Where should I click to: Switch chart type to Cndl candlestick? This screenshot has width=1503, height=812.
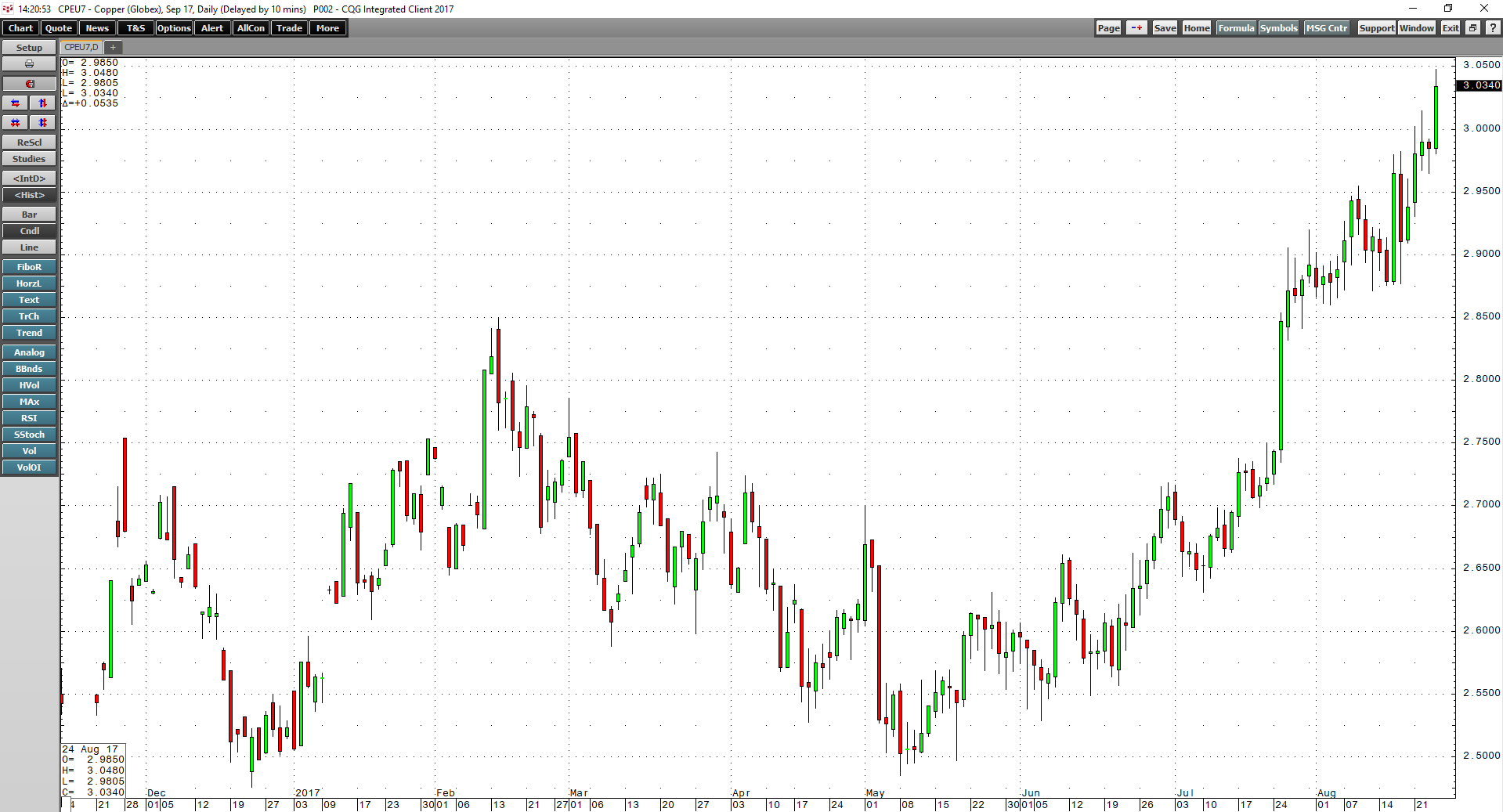tap(29, 231)
